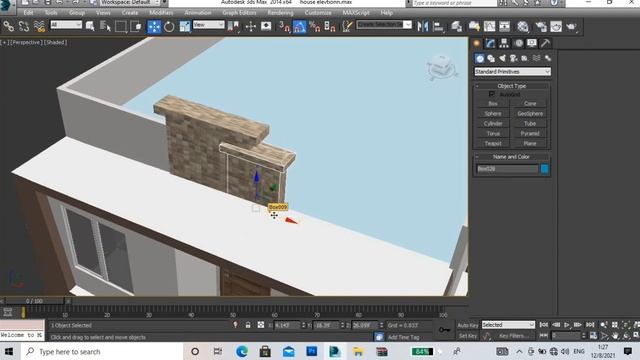Image resolution: width=640 pixels, height=360 pixels.
Task: Toggle Window/Crossing selection mode
Action: (x=136, y=27)
